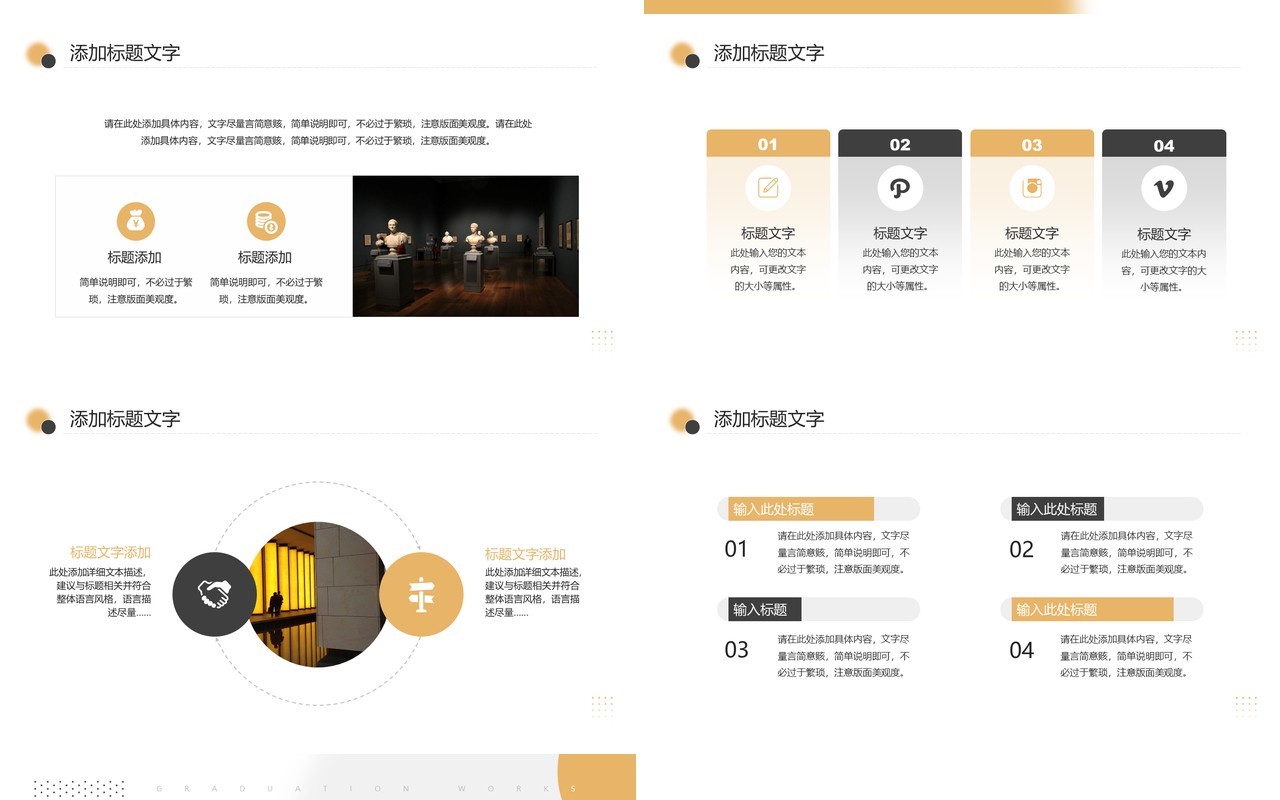Select 标题添加 text under the money bag icon

[x=135, y=257]
